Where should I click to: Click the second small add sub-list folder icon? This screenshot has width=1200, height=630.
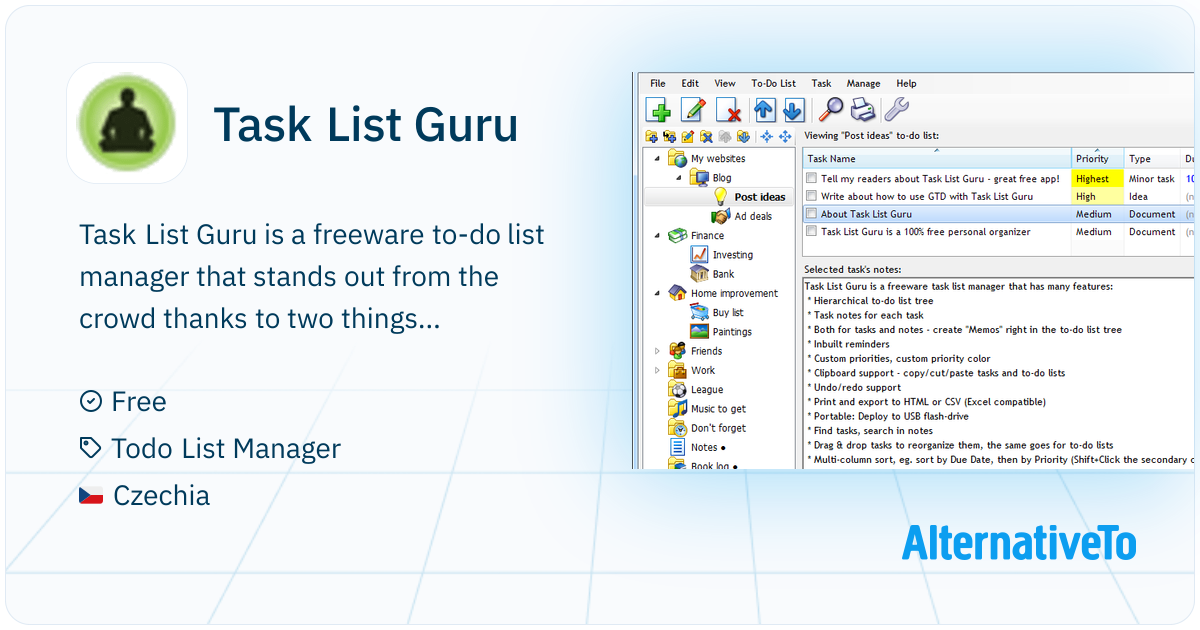[x=670, y=136]
